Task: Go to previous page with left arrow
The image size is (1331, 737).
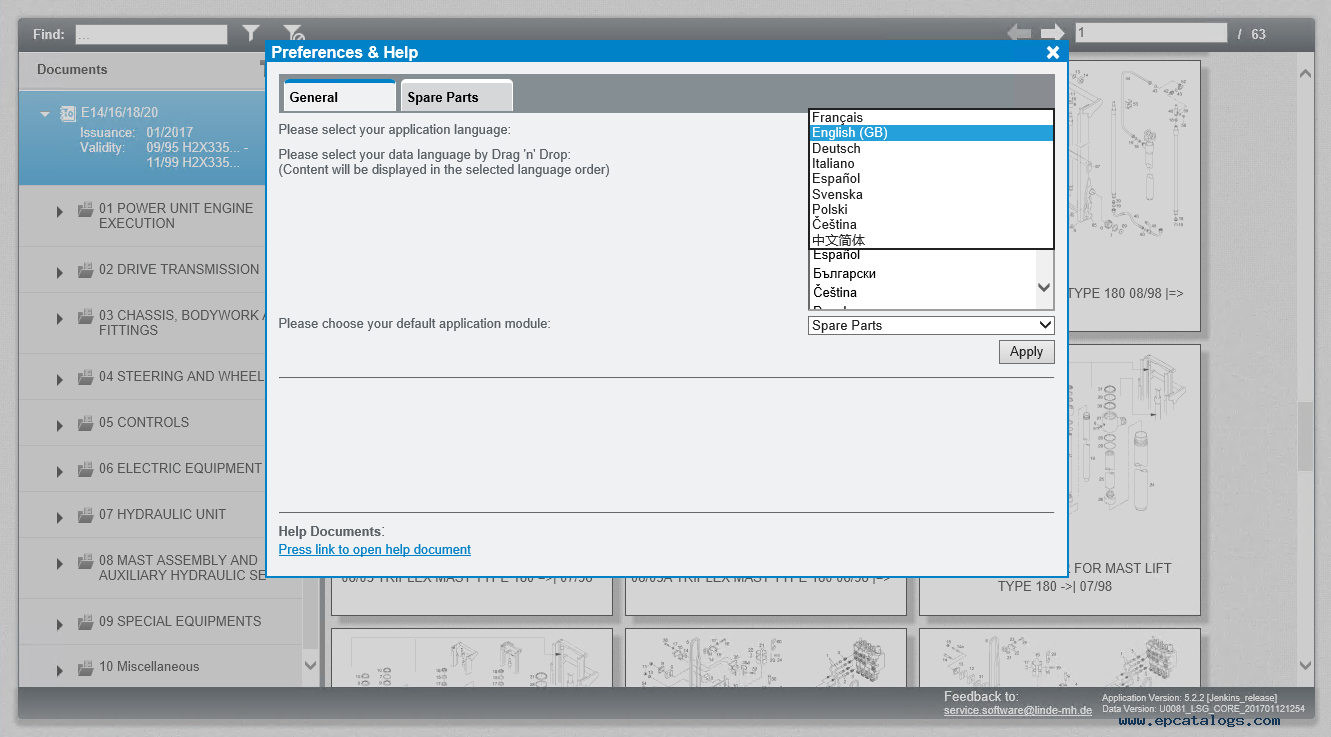Action: 1019,33
